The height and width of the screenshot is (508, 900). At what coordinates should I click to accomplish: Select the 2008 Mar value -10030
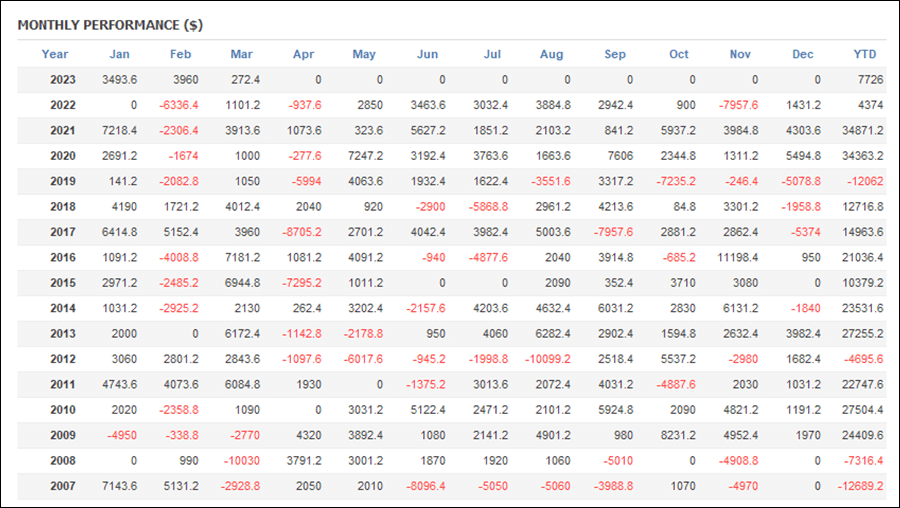(x=240, y=461)
